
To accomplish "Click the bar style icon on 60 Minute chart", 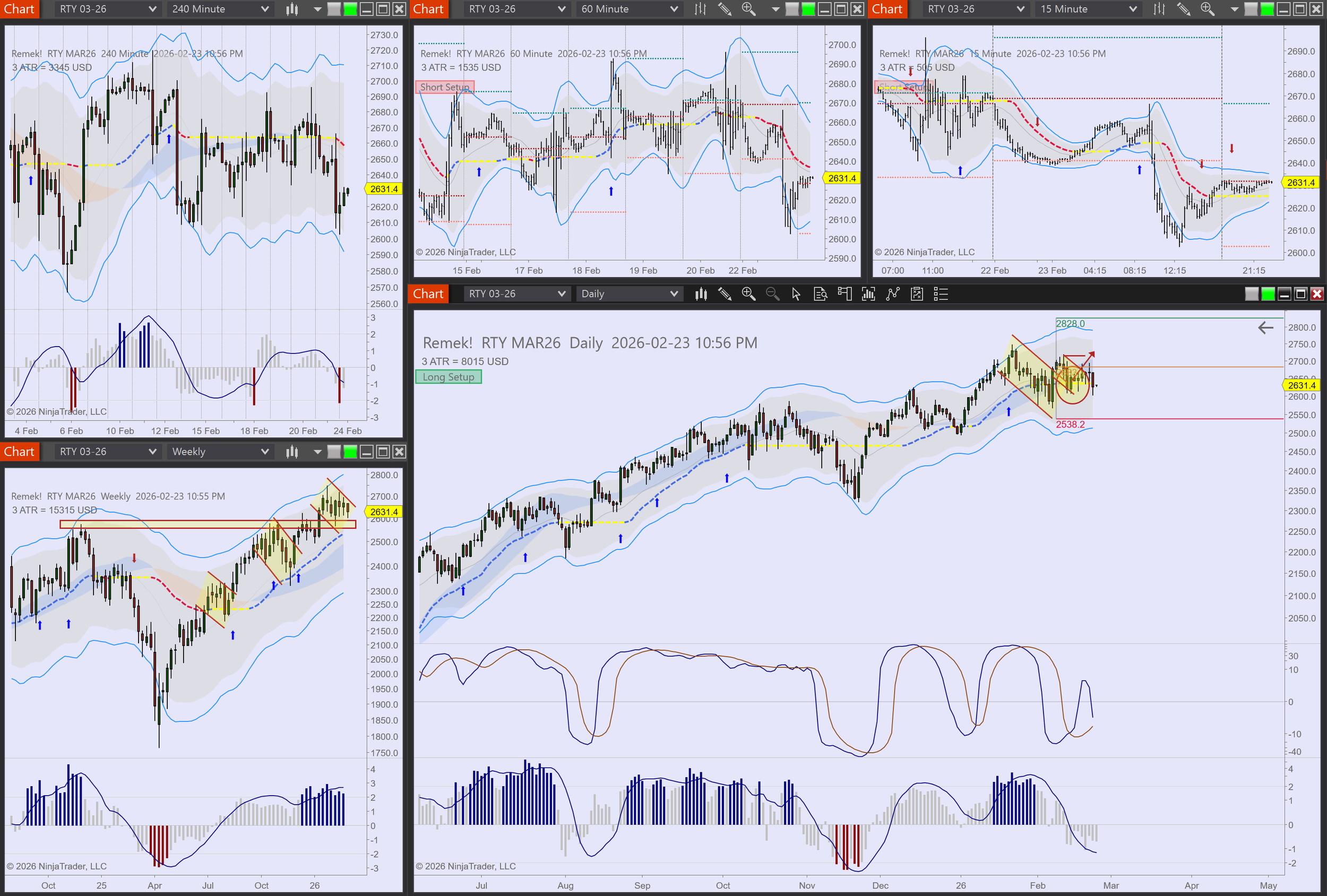I will pyautogui.click(x=701, y=9).
